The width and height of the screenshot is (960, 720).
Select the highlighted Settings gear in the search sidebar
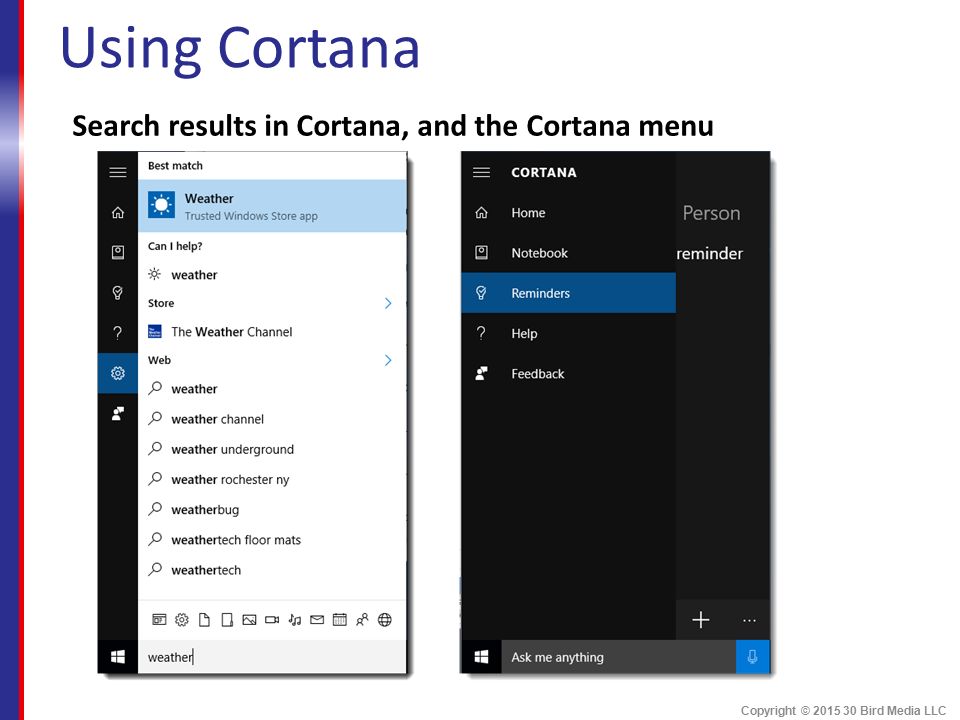(x=118, y=373)
